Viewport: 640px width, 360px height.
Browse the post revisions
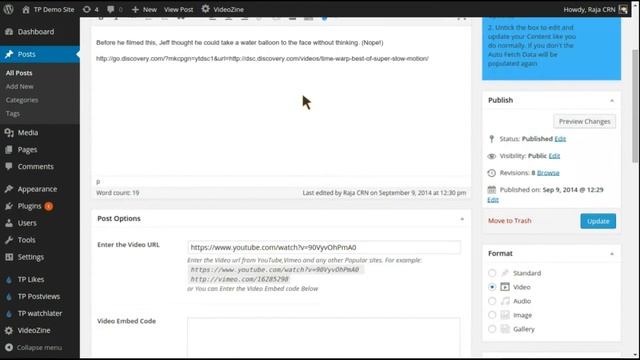pyautogui.click(x=548, y=173)
